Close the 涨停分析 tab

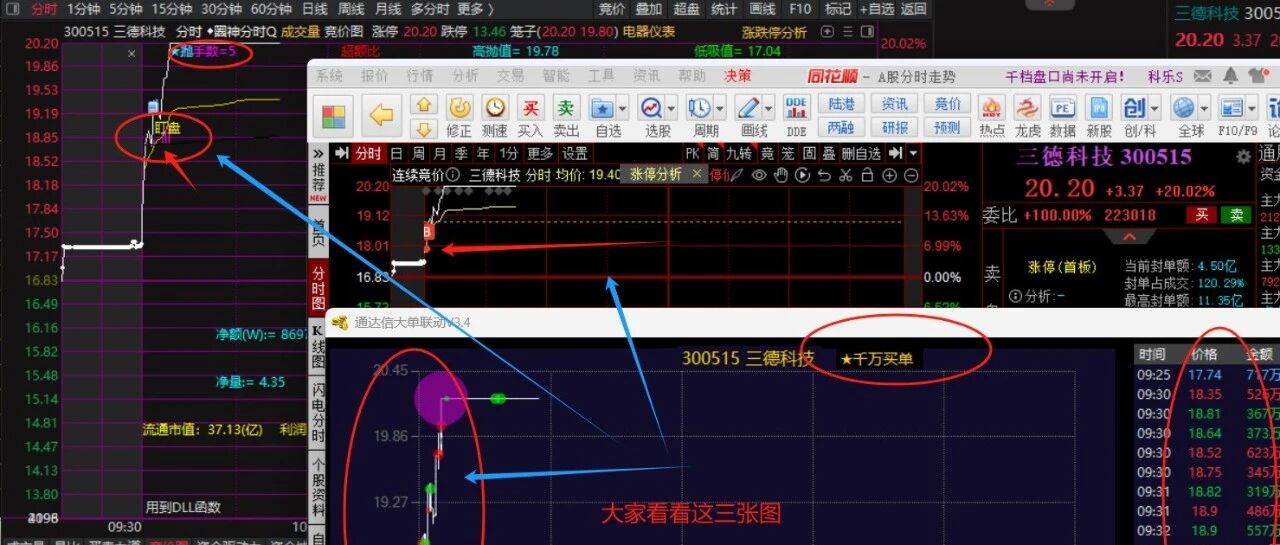[x=697, y=174]
